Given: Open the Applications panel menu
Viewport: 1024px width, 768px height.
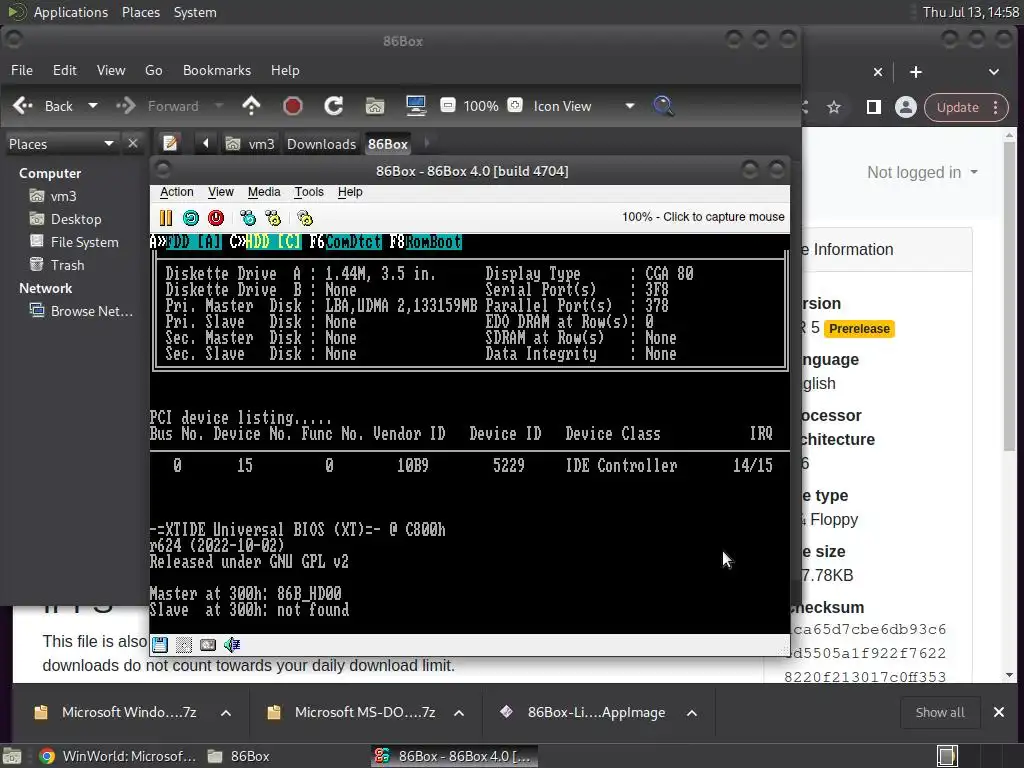Looking at the screenshot, I should 71,12.
